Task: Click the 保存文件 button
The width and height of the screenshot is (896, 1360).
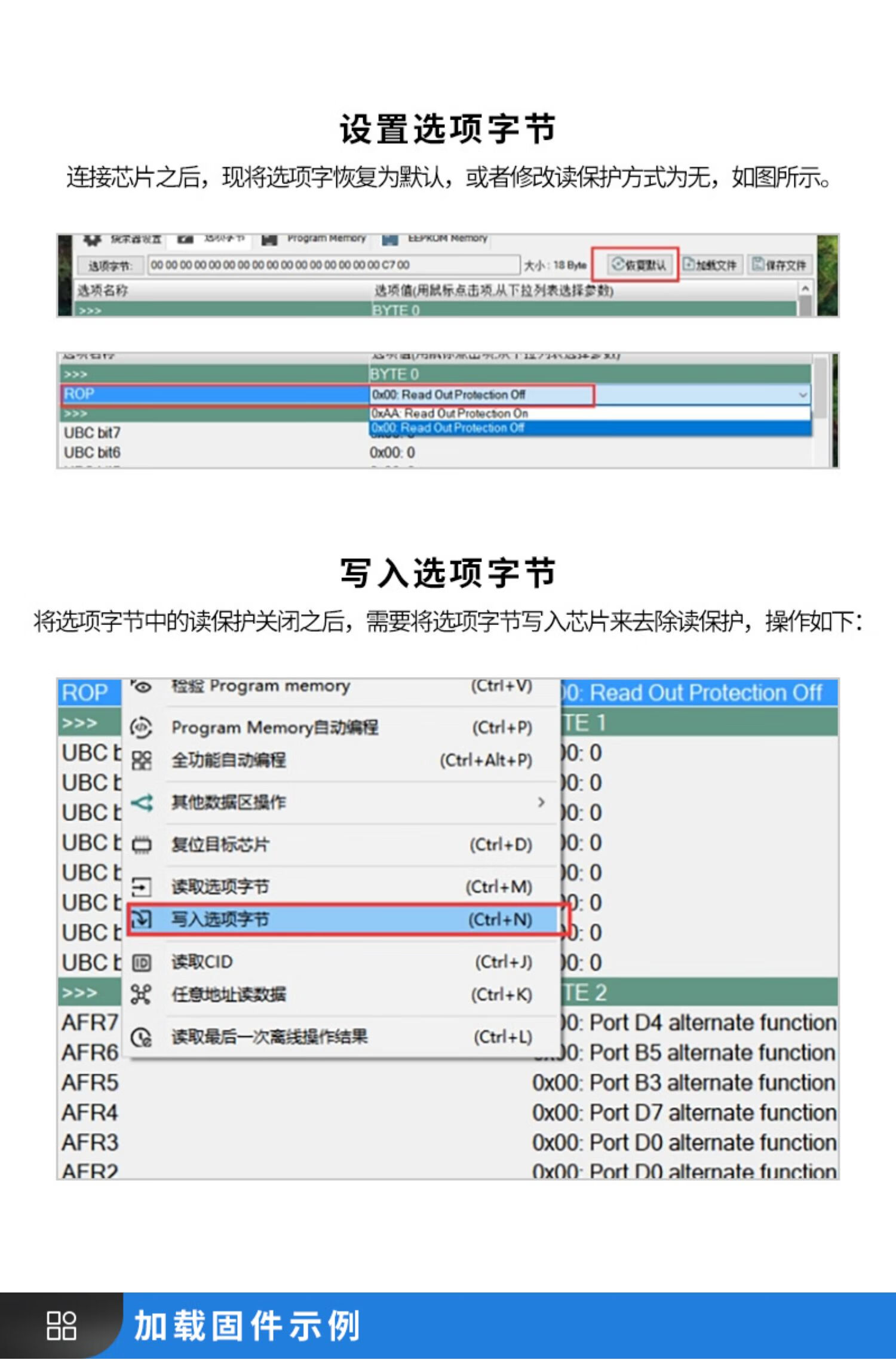Action: click(x=780, y=265)
